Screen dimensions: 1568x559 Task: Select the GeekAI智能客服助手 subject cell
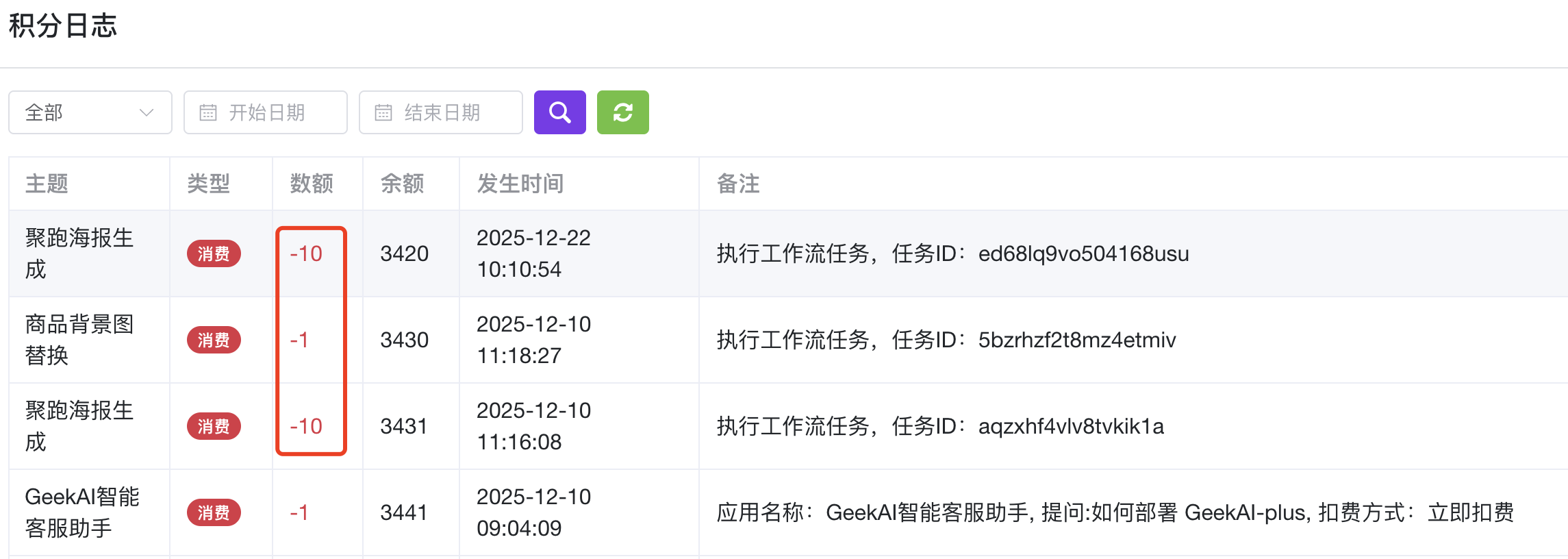coord(82,512)
